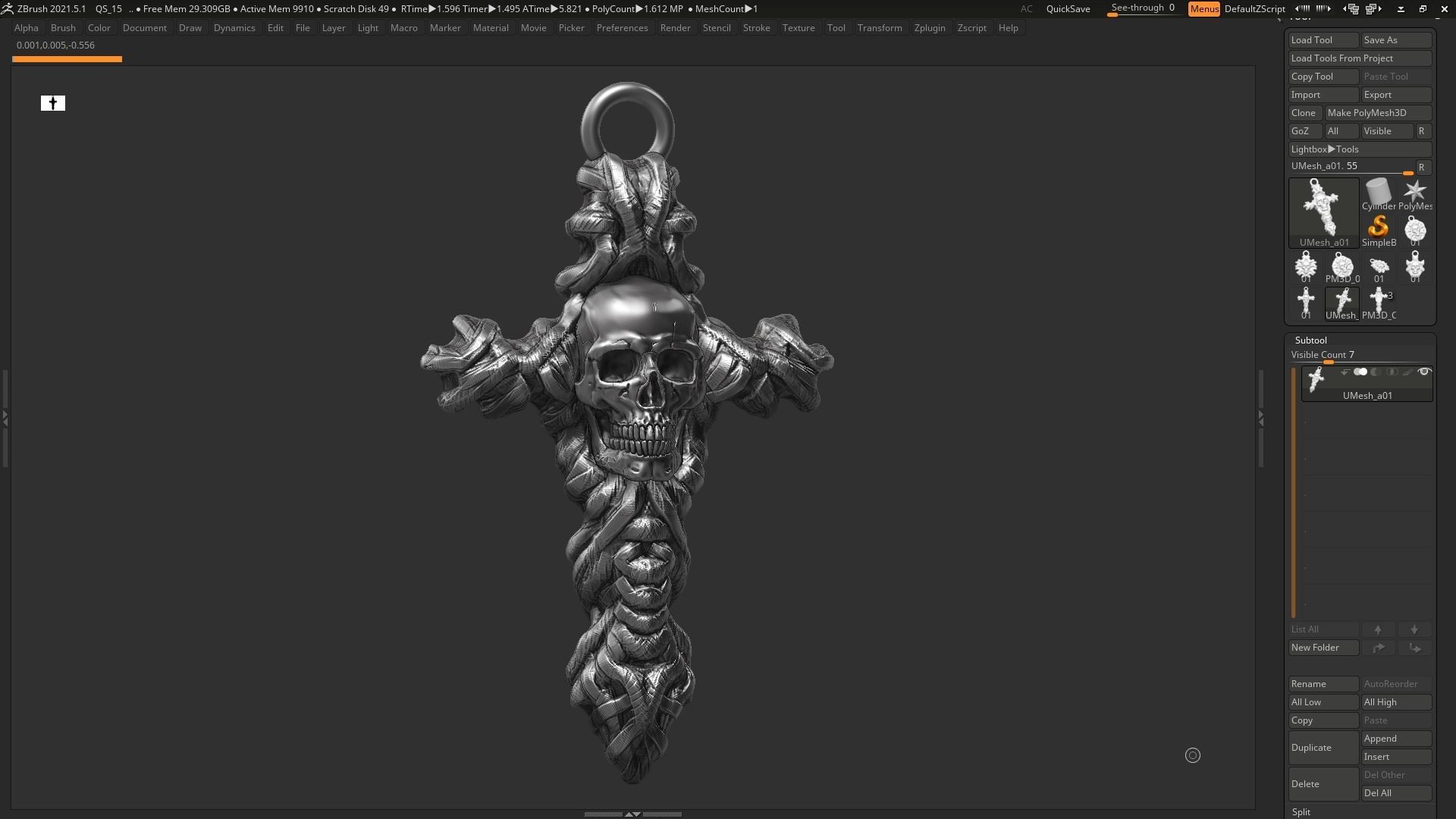Viewport: 1456px width, 819px height.
Task: Toggle intersection boolean mode on UMesh_a01 subtool
Action: coord(1392,372)
